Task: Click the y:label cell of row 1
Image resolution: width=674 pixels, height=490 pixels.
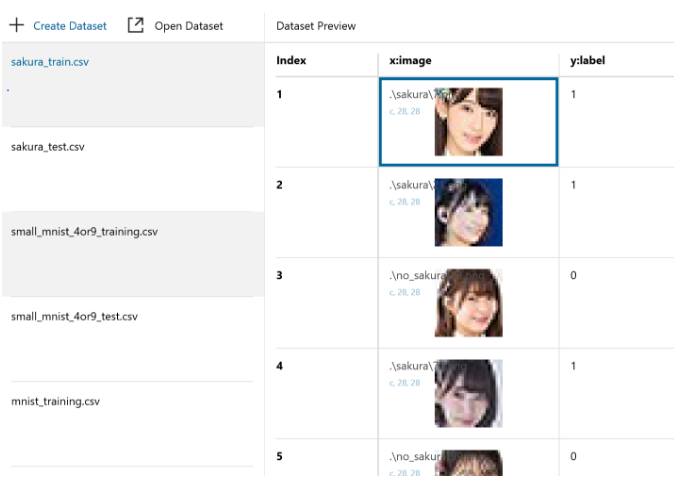Action: click(573, 94)
